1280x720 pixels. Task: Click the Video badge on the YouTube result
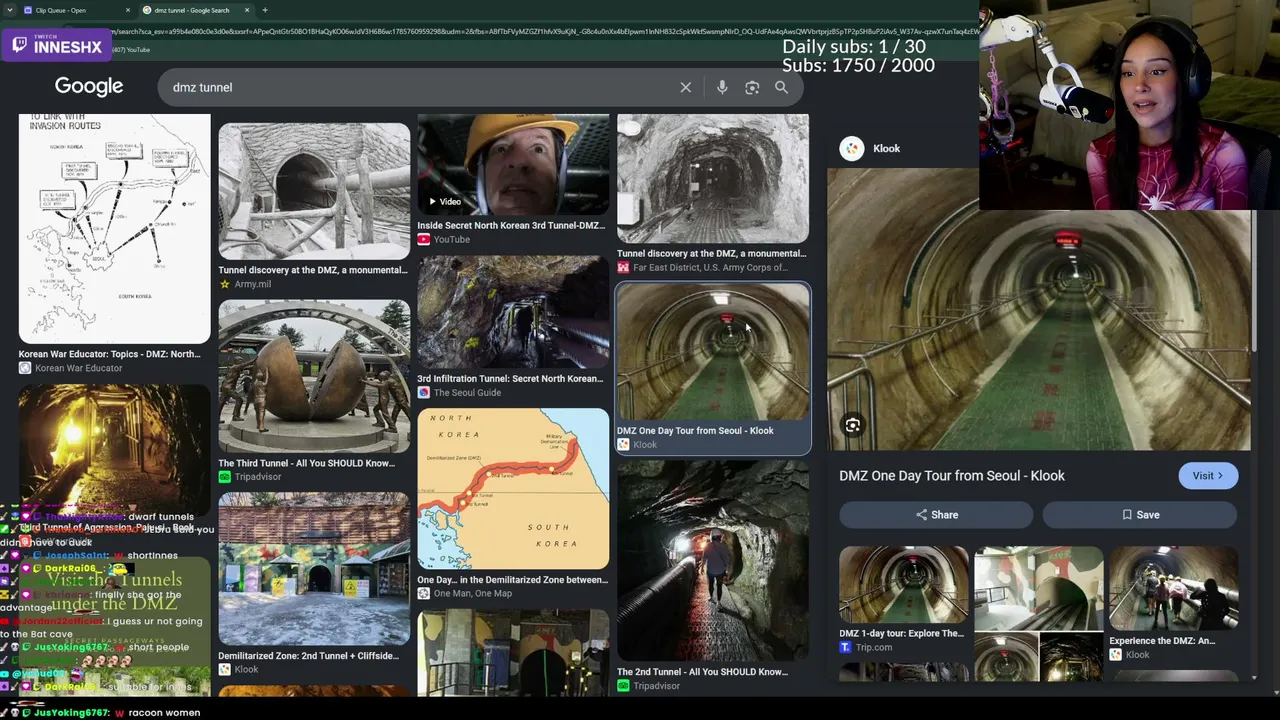(x=444, y=201)
